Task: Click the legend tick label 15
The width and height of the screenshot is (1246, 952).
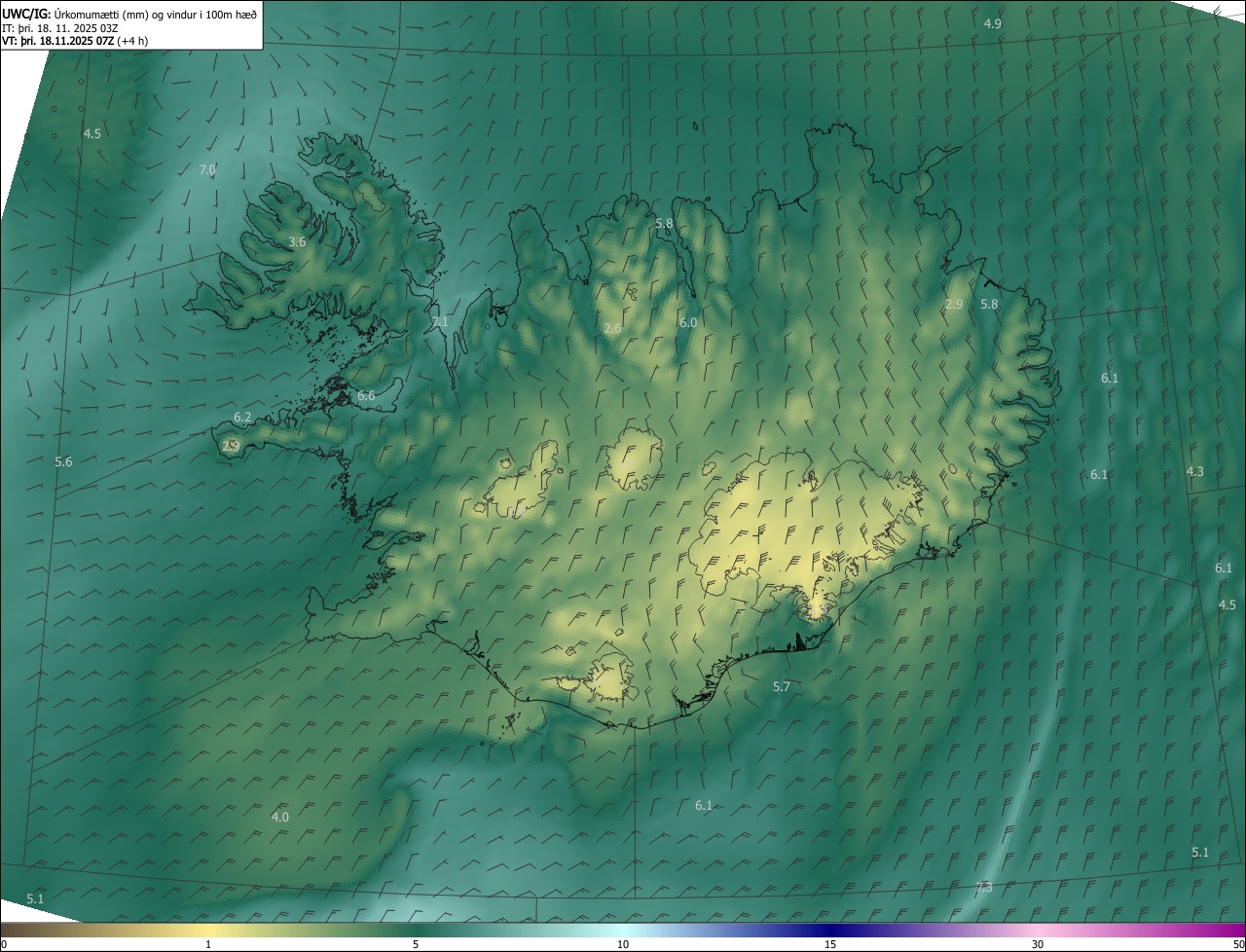Action: click(830, 944)
